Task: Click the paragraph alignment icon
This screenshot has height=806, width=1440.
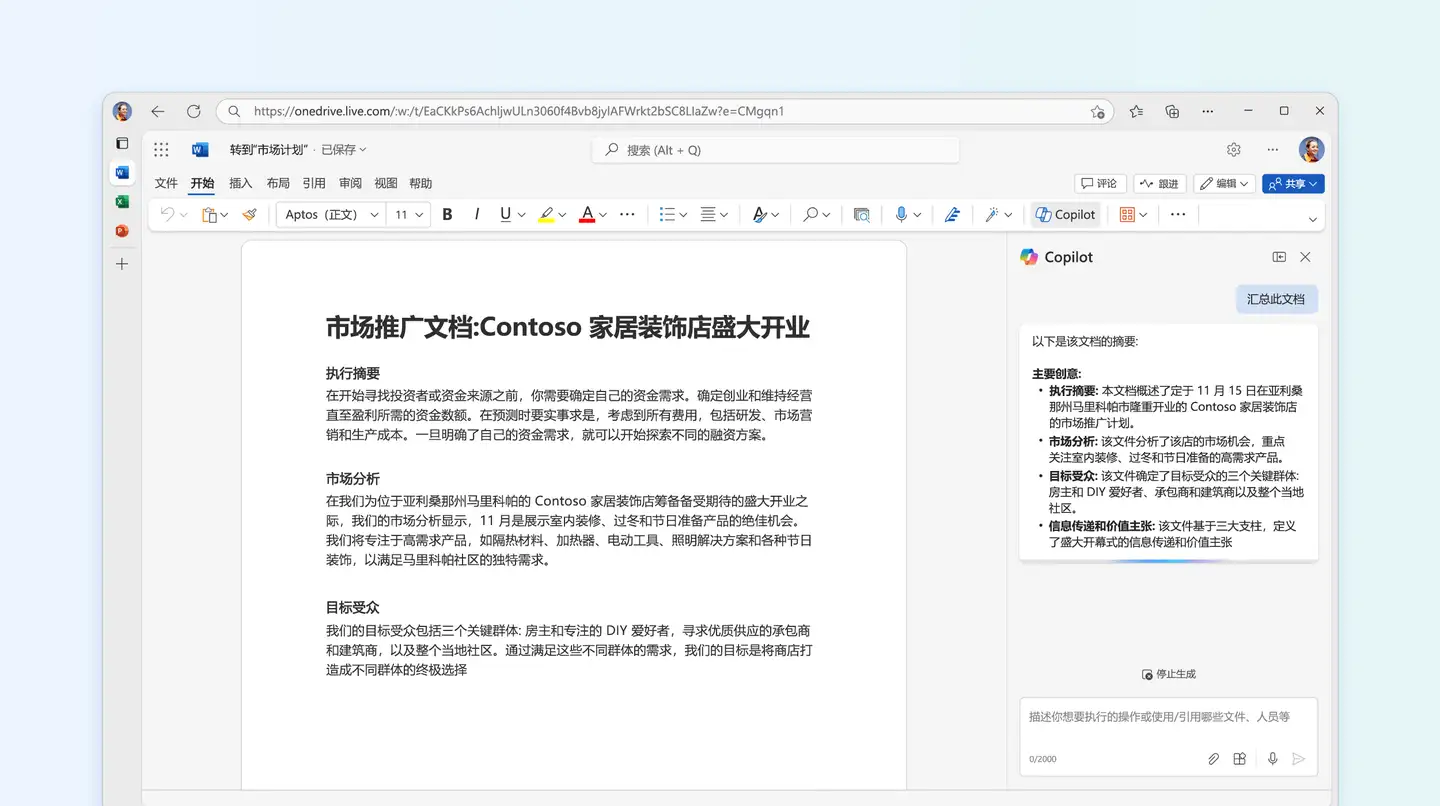Action: tap(708, 214)
